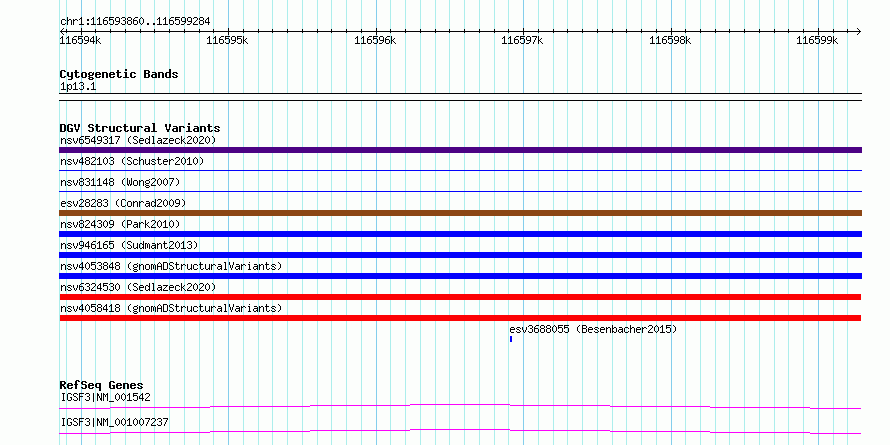Click the 116595k ruler tick label
This screenshot has width=890, height=445.
click(228, 40)
